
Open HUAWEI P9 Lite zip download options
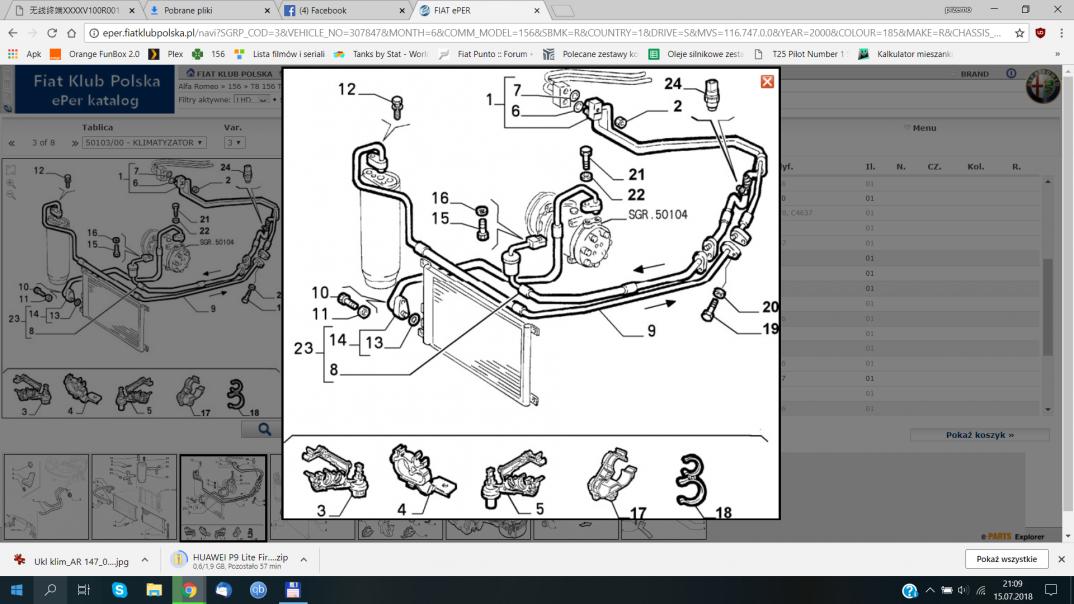(x=303, y=560)
